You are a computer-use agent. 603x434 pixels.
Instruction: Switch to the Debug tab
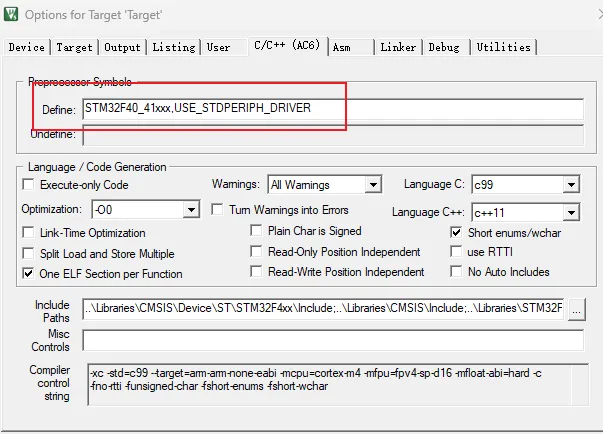444,47
